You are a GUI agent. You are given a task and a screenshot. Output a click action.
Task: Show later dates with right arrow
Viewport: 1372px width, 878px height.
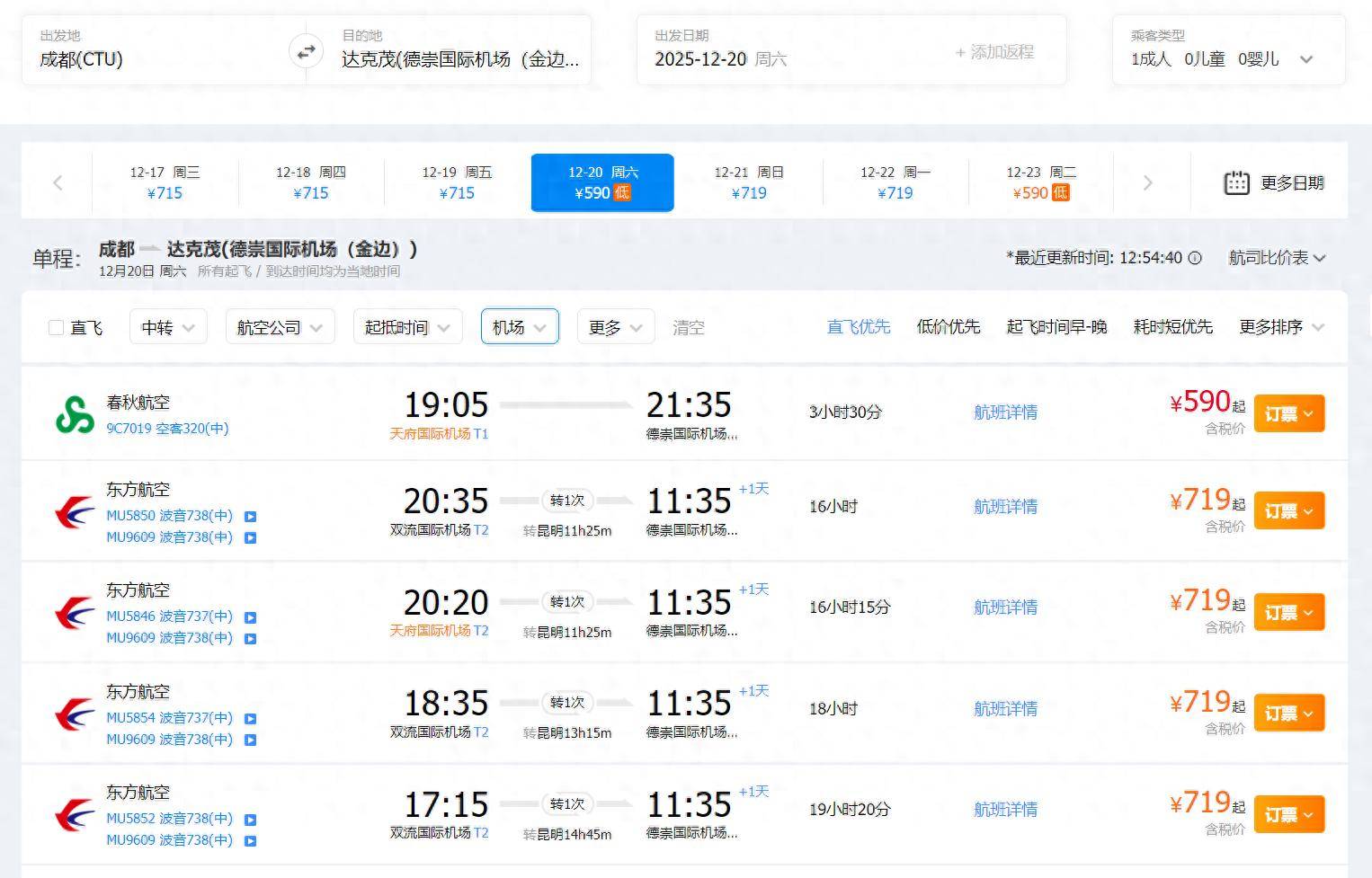(x=1147, y=183)
